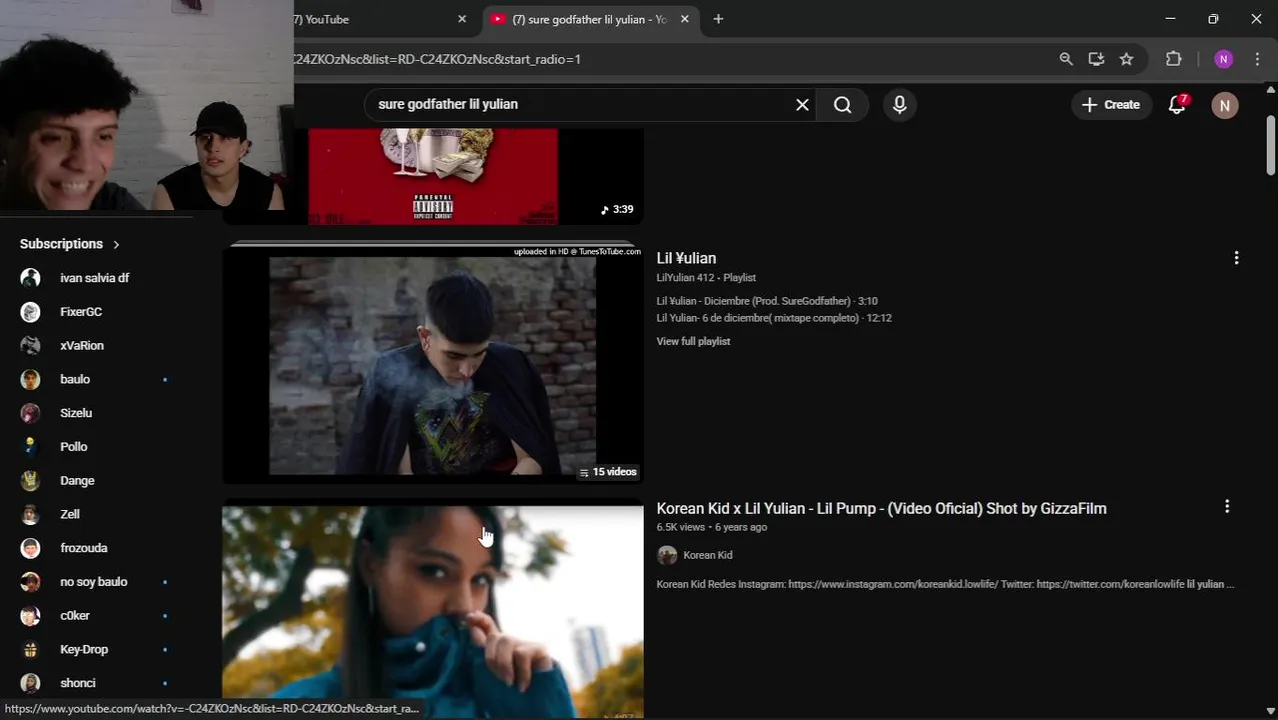Click the Korean Kid video description text

945,584
